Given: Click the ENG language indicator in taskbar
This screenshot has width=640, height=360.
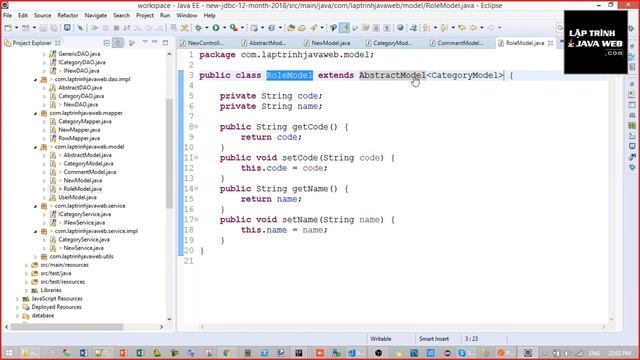Looking at the screenshot, I should tap(594, 353).
